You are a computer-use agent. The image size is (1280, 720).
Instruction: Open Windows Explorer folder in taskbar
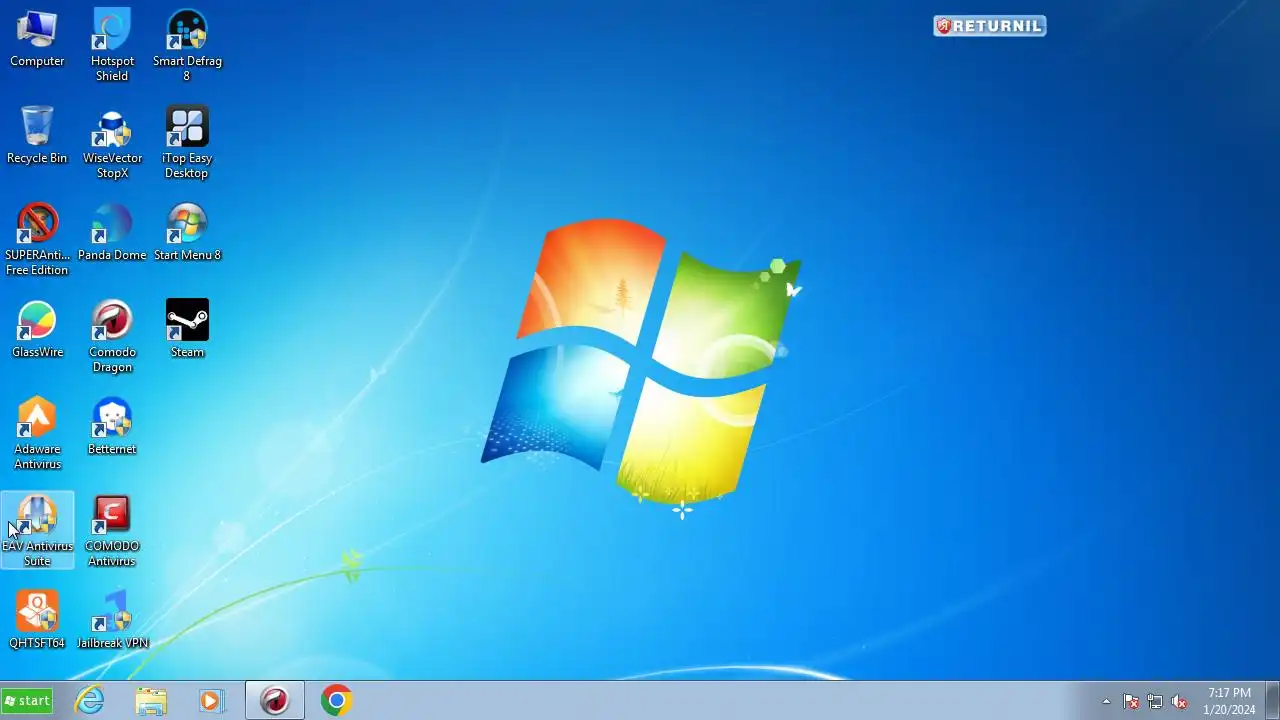click(x=151, y=701)
